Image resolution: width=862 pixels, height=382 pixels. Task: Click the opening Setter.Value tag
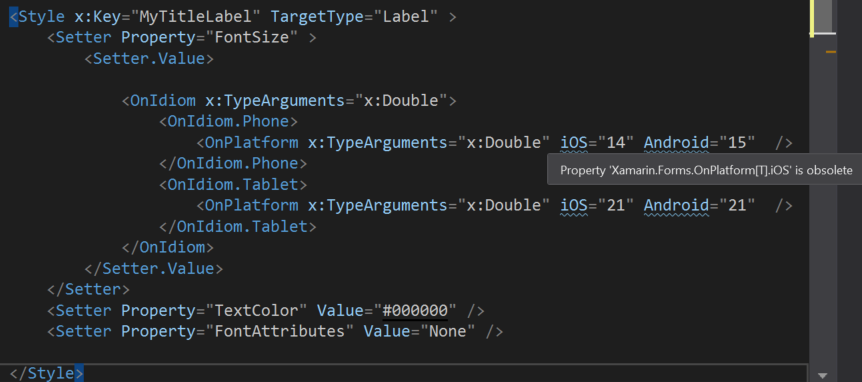coord(149,59)
